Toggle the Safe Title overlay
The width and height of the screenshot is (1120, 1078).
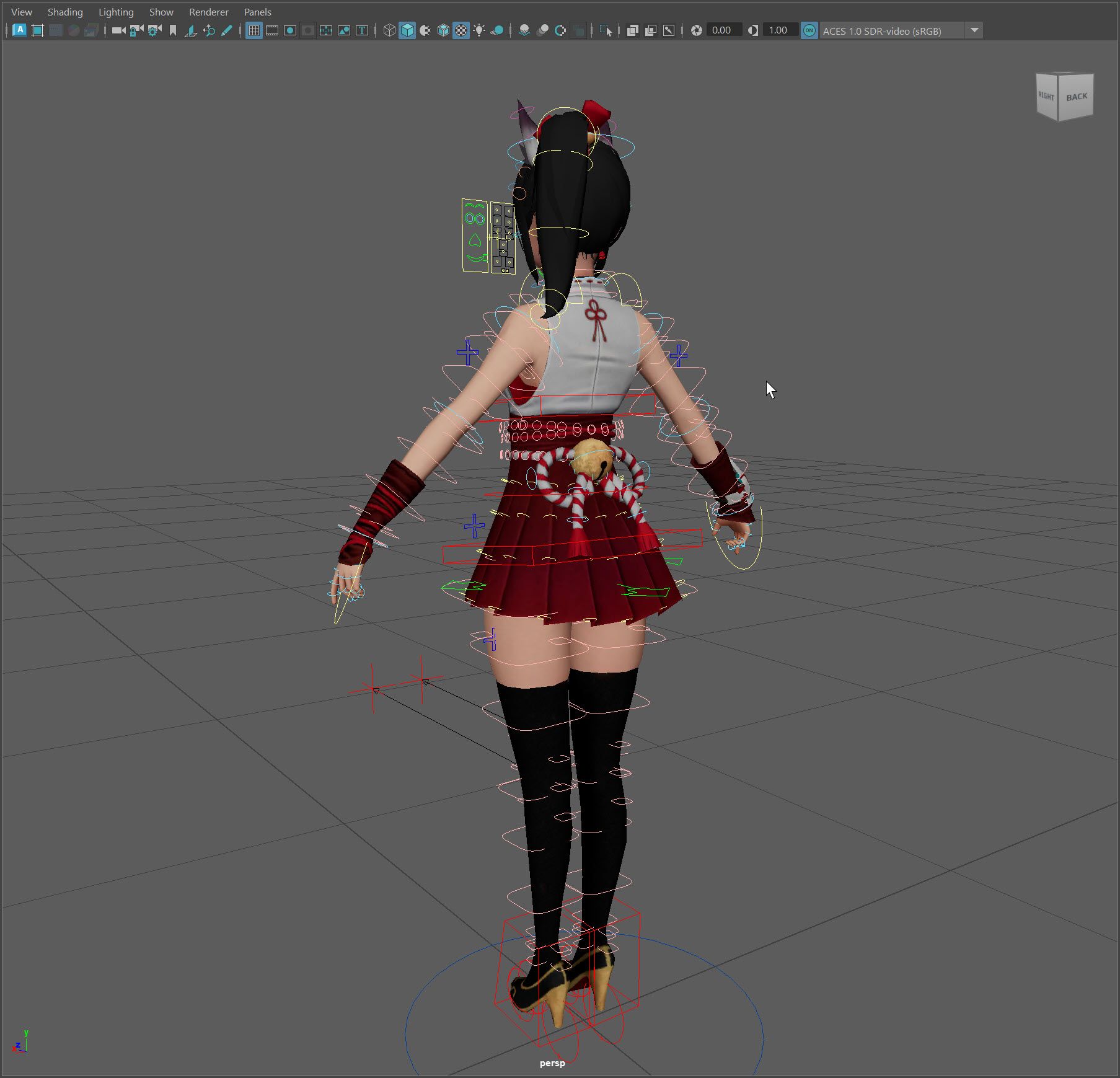(x=362, y=30)
